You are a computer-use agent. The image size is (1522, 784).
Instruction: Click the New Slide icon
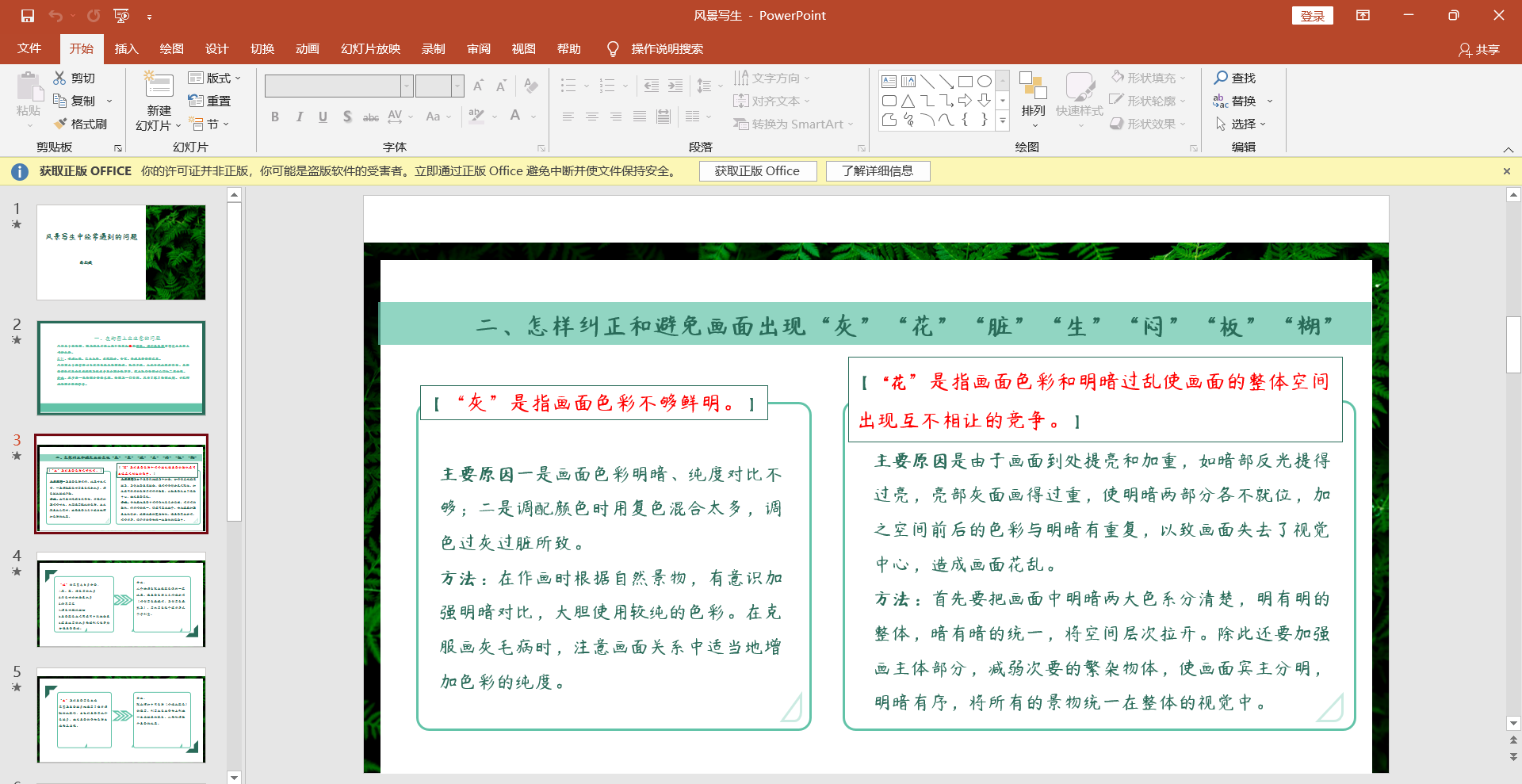(x=159, y=87)
